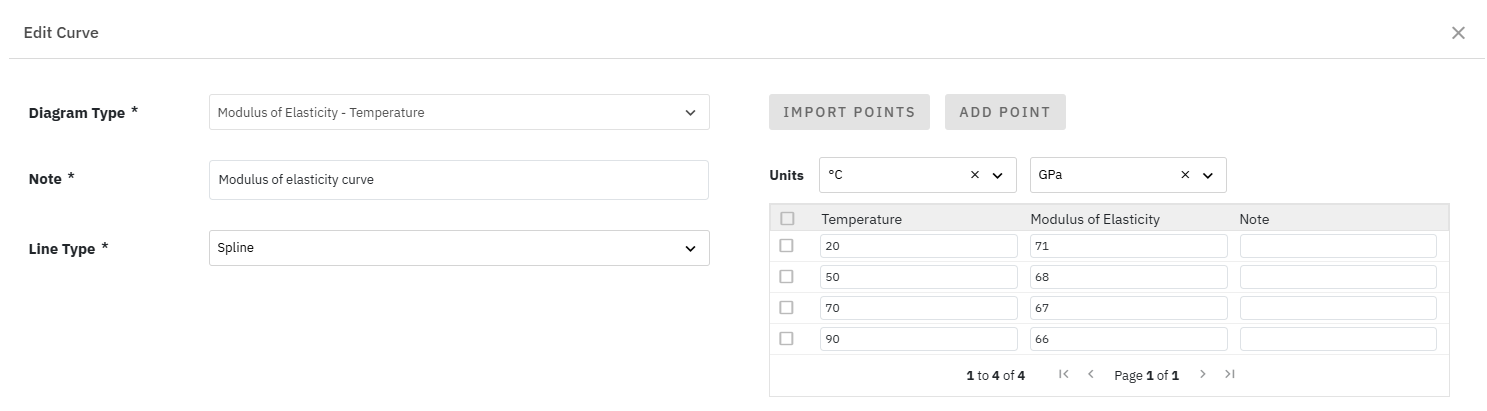This screenshot has width=1487, height=411.
Task: Close the Edit Curve dialog
Action: coord(1458,33)
